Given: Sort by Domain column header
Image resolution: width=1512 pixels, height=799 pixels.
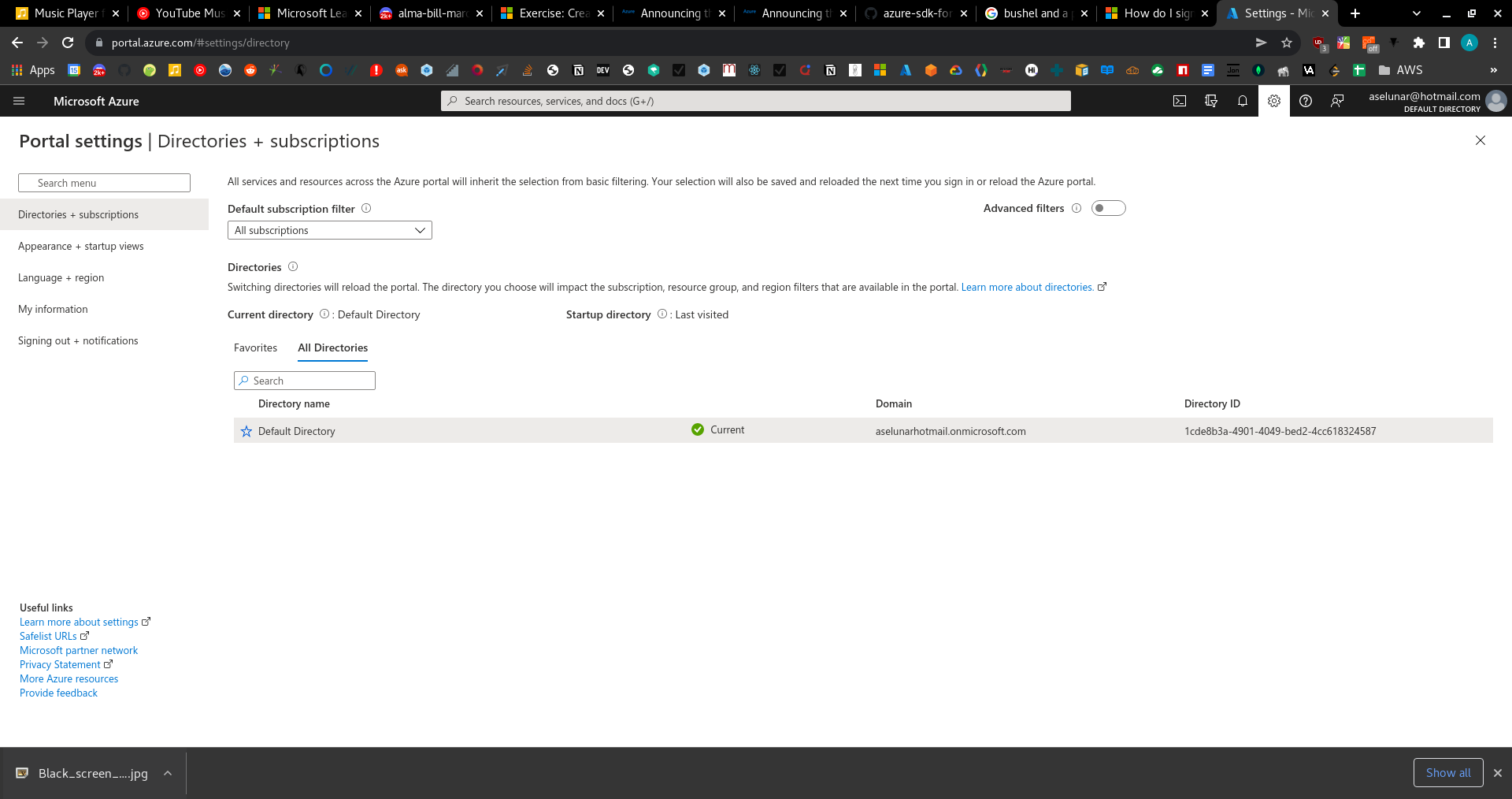Looking at the screenshot, I should tap(894, 403).
